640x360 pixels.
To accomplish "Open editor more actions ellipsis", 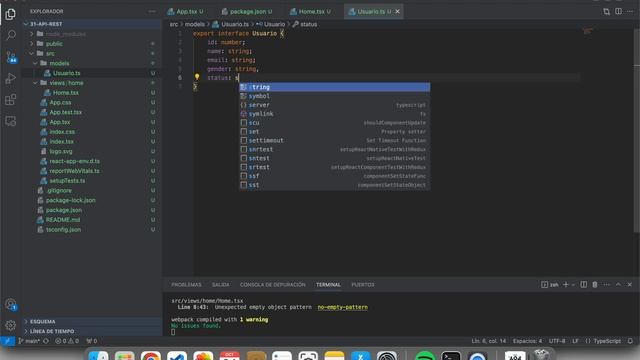I will [630, 11].
